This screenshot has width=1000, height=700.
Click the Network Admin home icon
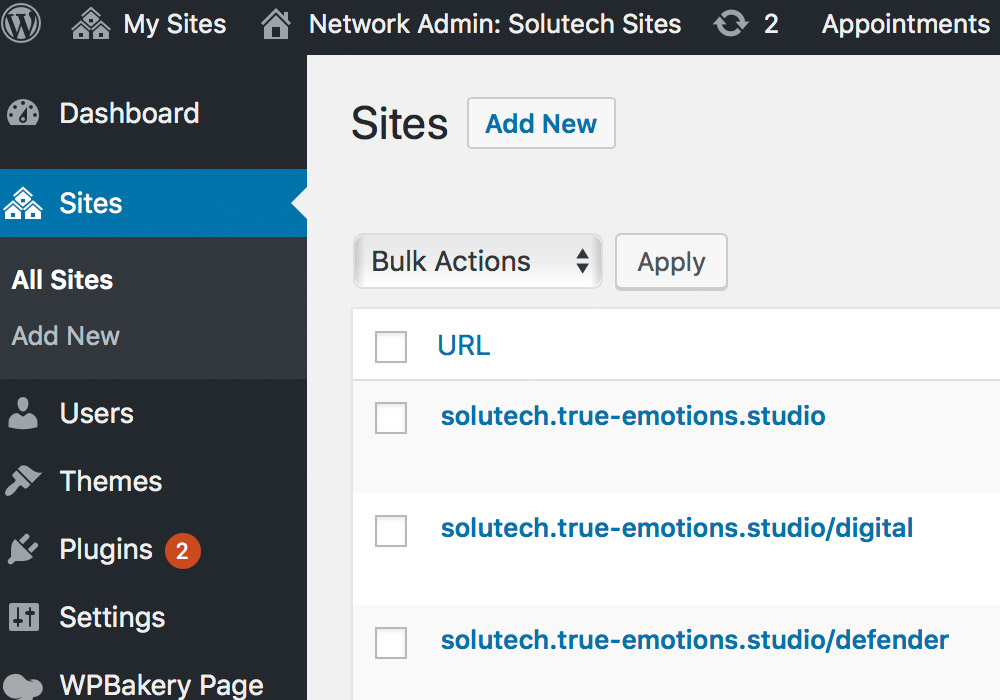276,24
